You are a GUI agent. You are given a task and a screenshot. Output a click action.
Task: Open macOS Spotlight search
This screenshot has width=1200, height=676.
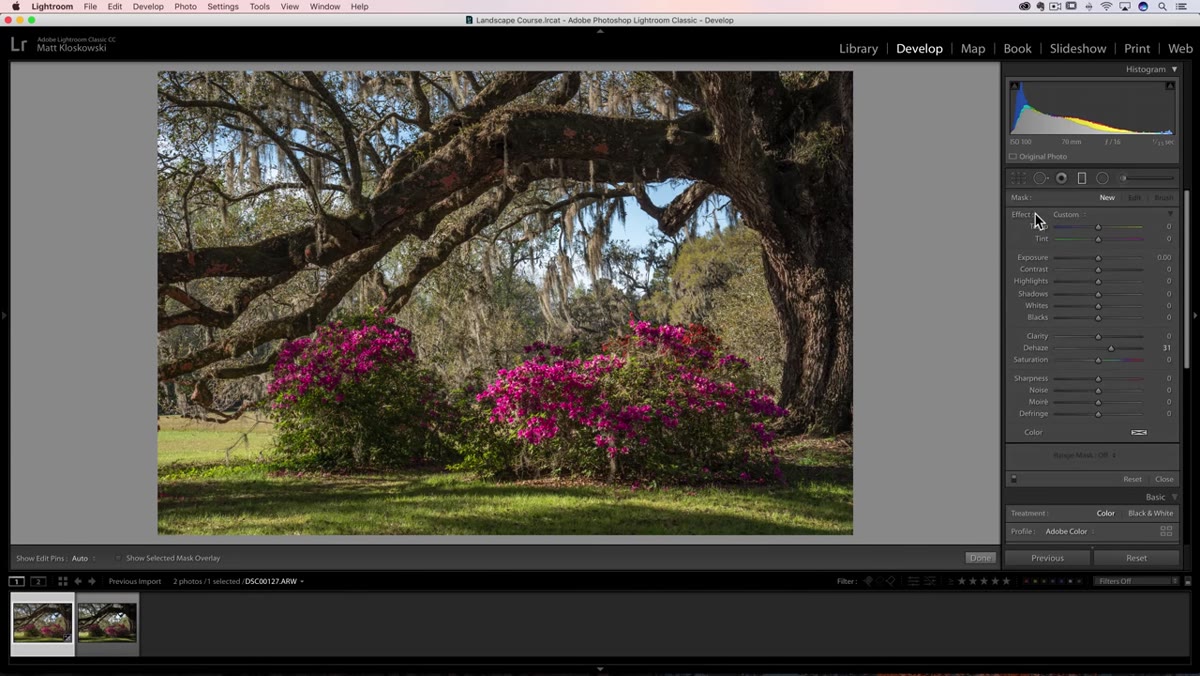(x=1163, y=6)
